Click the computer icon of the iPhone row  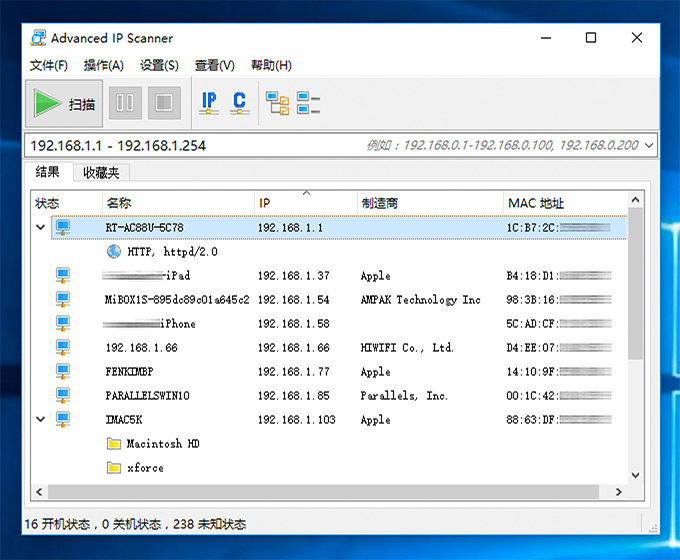[63, 323]
